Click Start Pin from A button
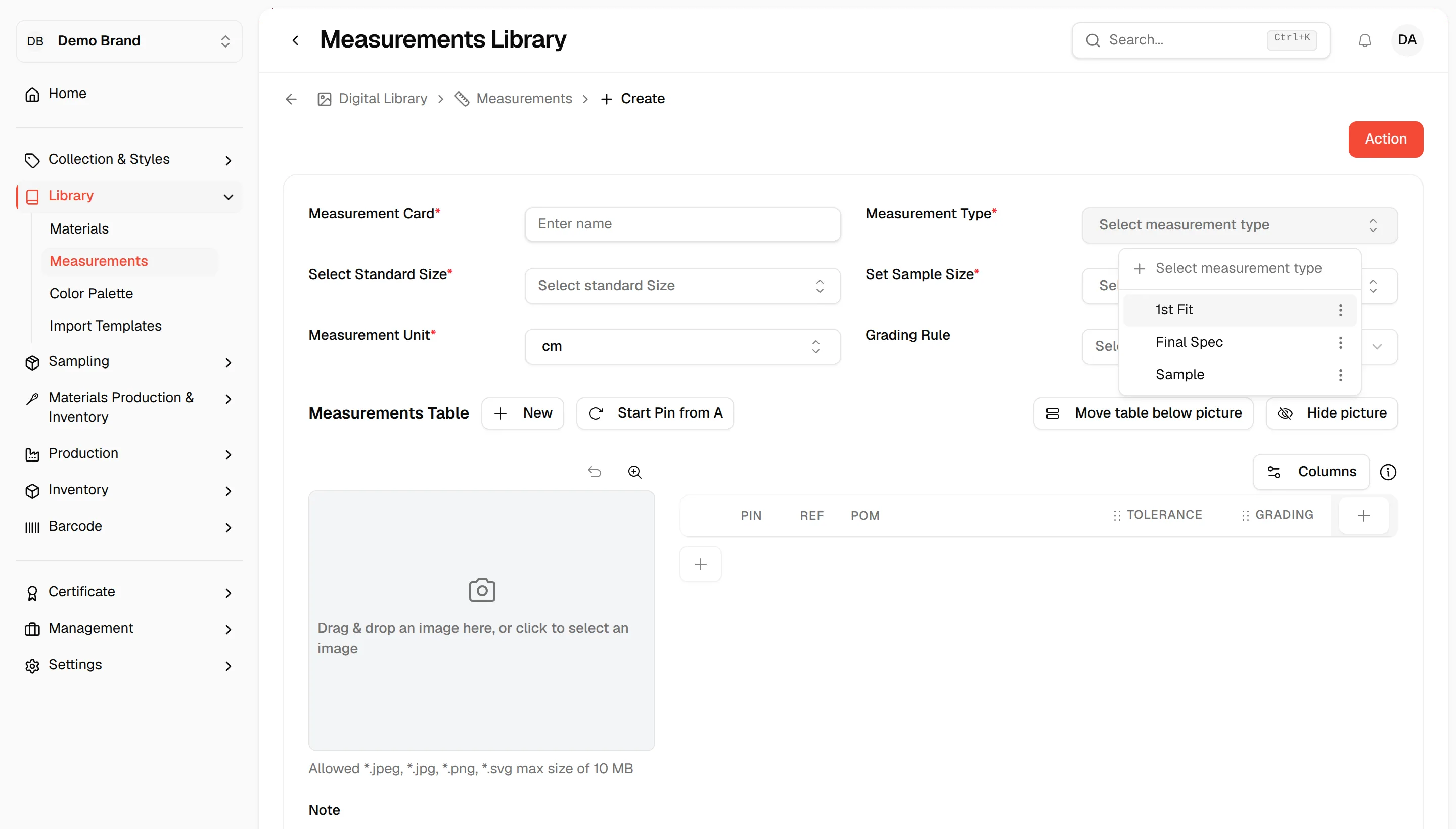 pos(654,413)
